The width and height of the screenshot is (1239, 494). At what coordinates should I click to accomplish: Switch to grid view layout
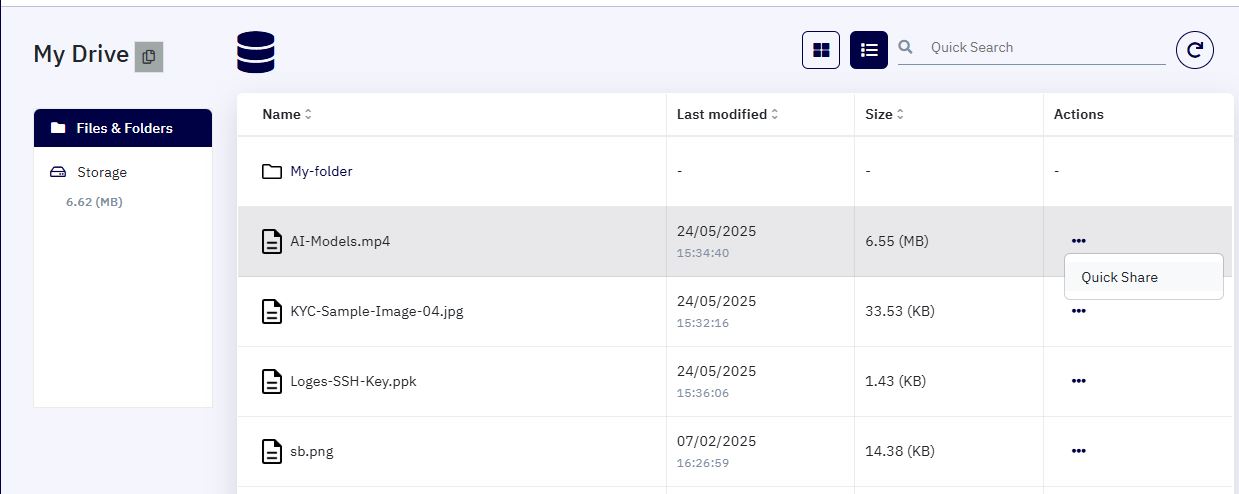pyautogui.click(x=821, y=50)
